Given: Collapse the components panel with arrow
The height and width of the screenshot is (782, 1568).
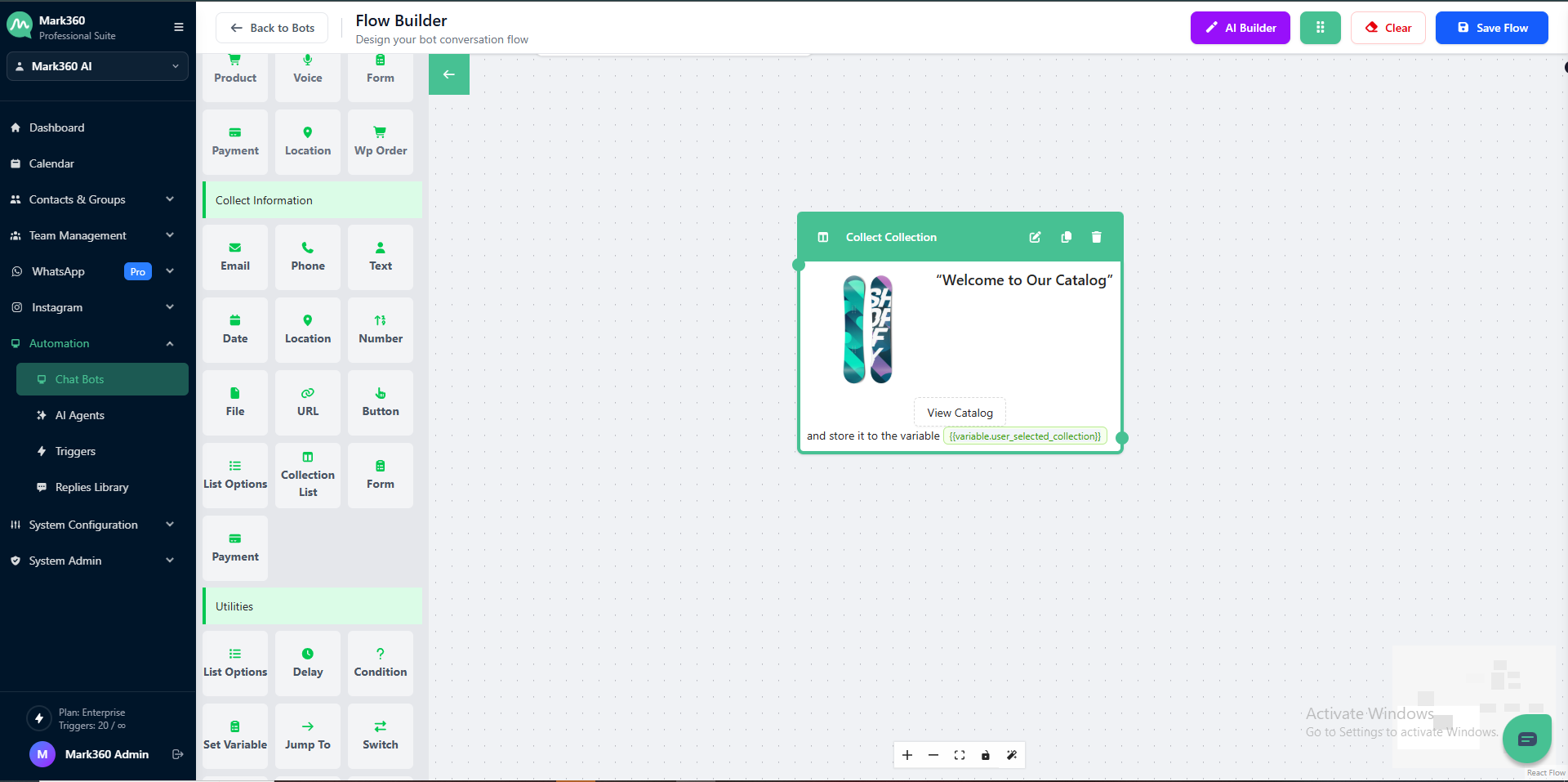Looking at the screenshot, I should tap(448, 74).
